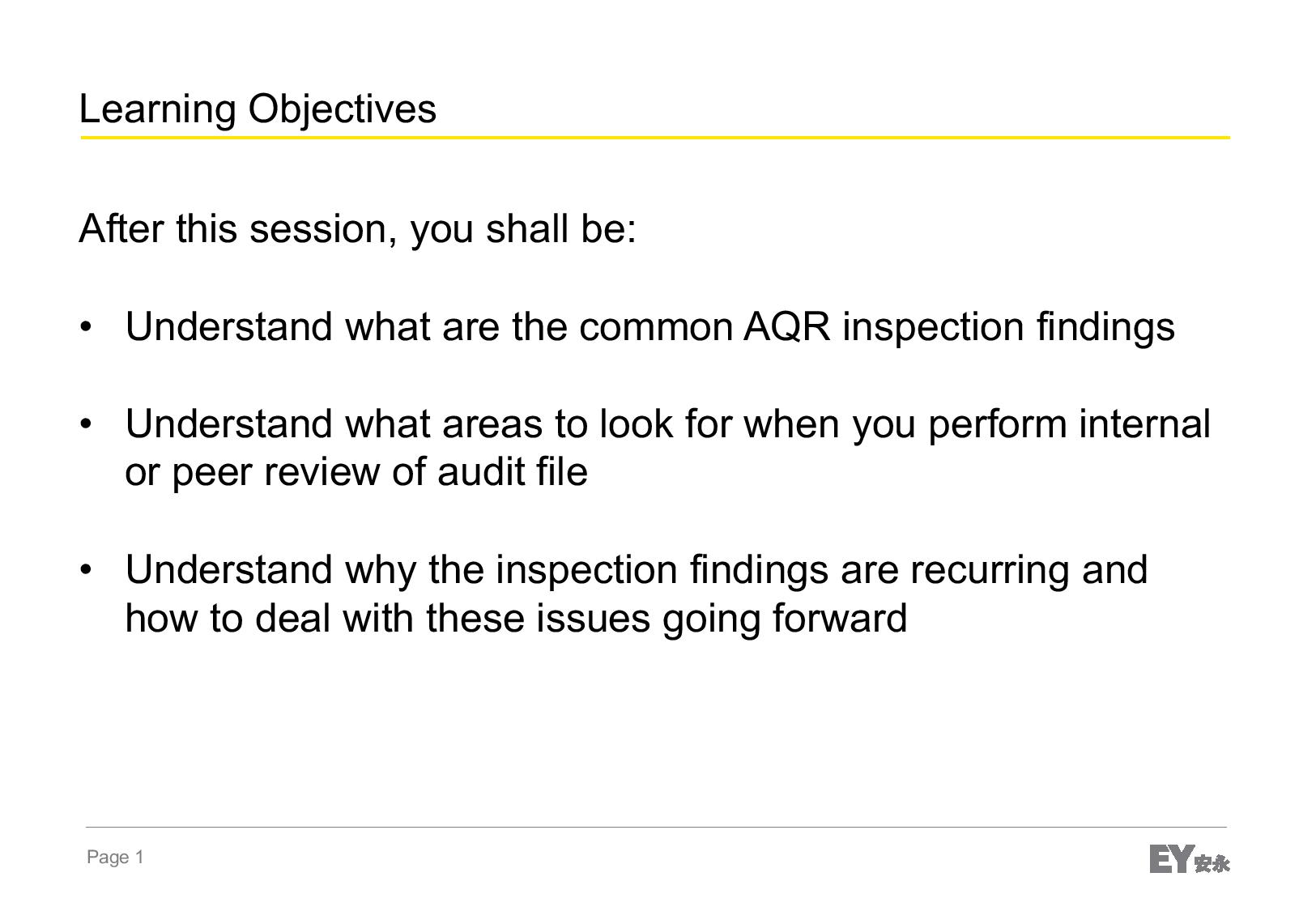This screenshot has height=911, width=1316.
Task: Click the bullet point before the internal review line
Action: pos(86,424)
